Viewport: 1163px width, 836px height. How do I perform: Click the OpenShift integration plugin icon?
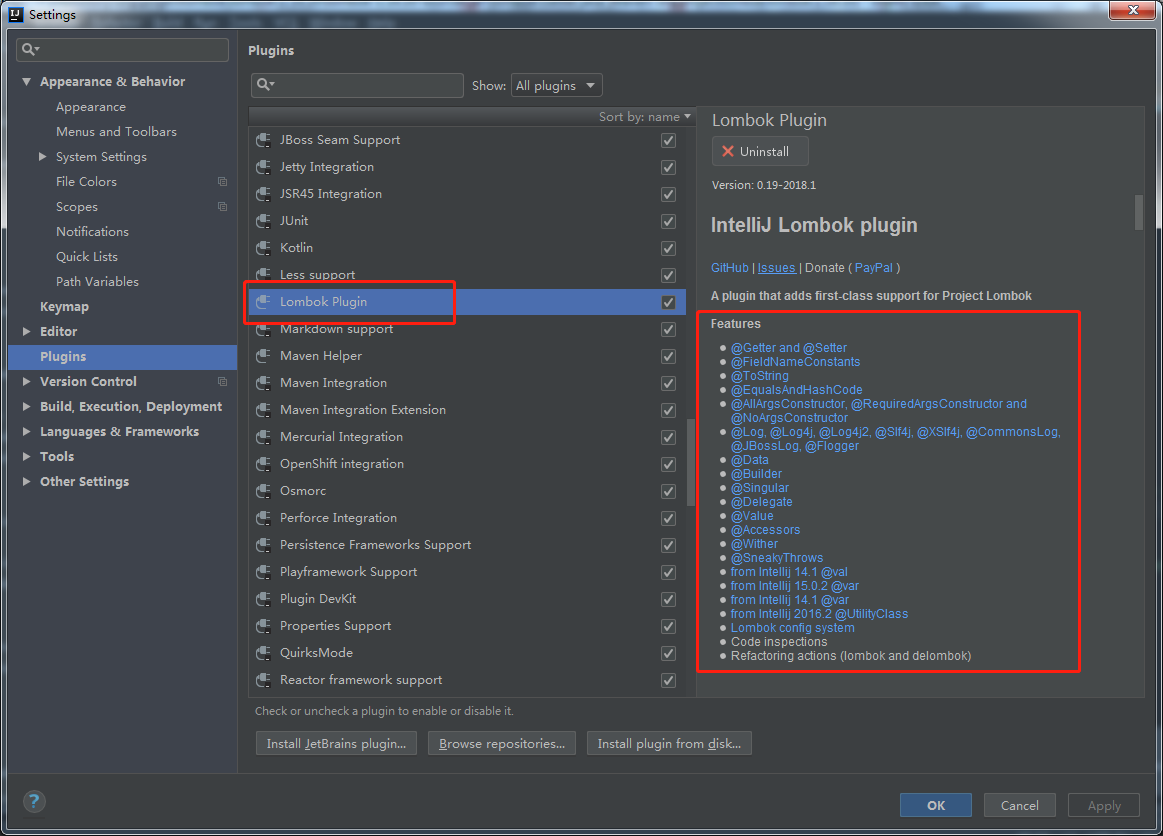click(263, 464)
